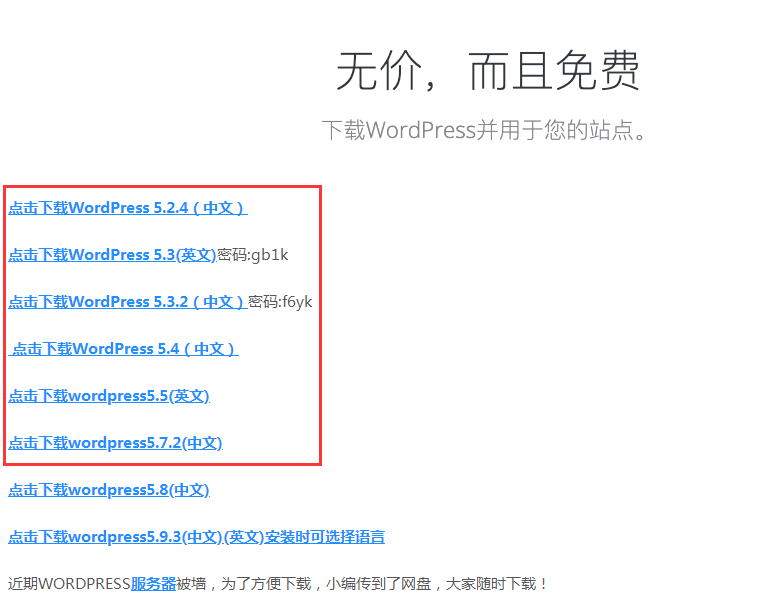Open the wordpress5.8 (中文) download link
This screenshot has width=758, height=603.
point(109,490)
